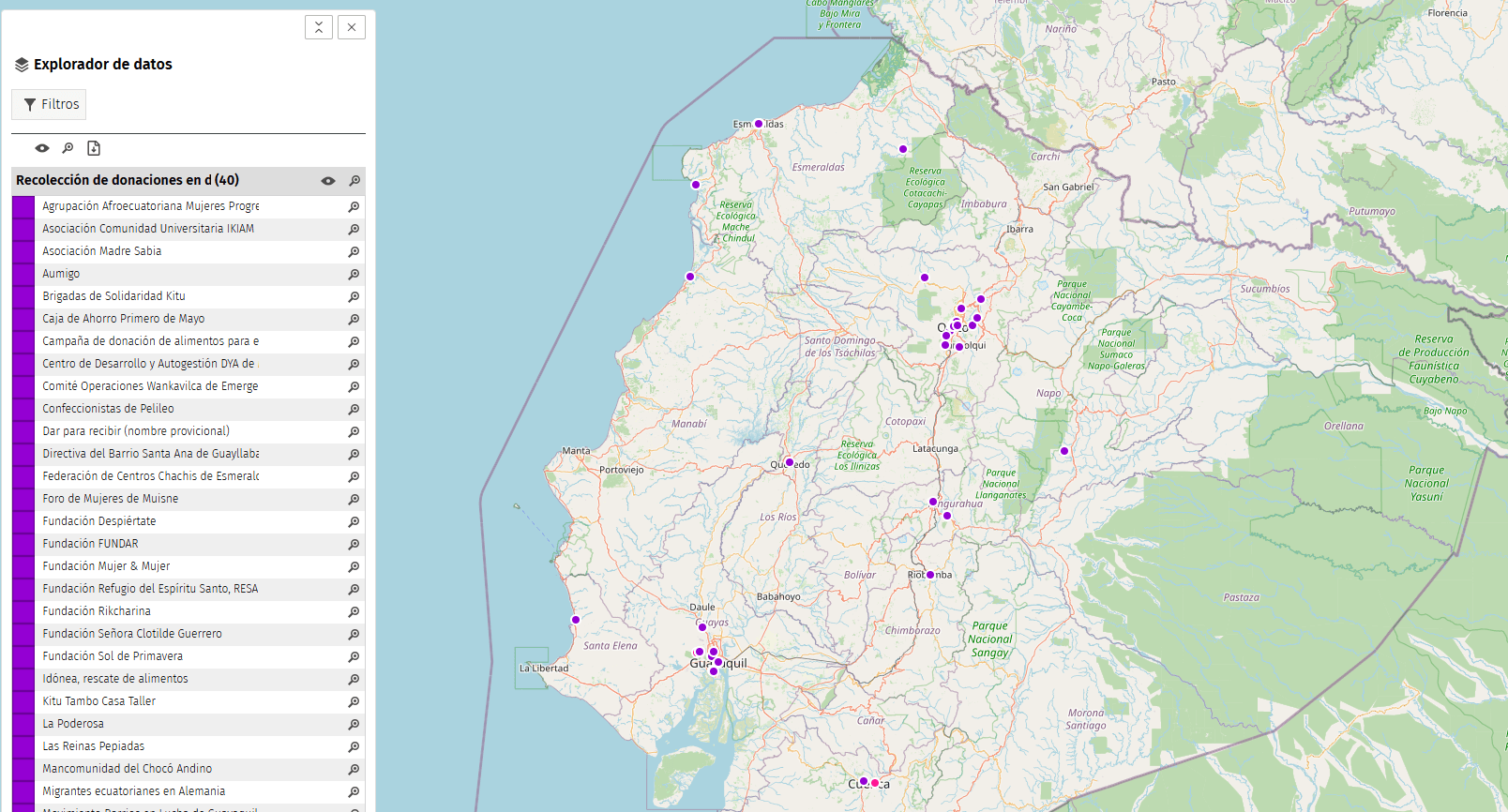The image size is (1508, 812).
Task: Toggle visibility of Recolección de donaciones layer
Action: pyautogui.click(x=328, y=181)
